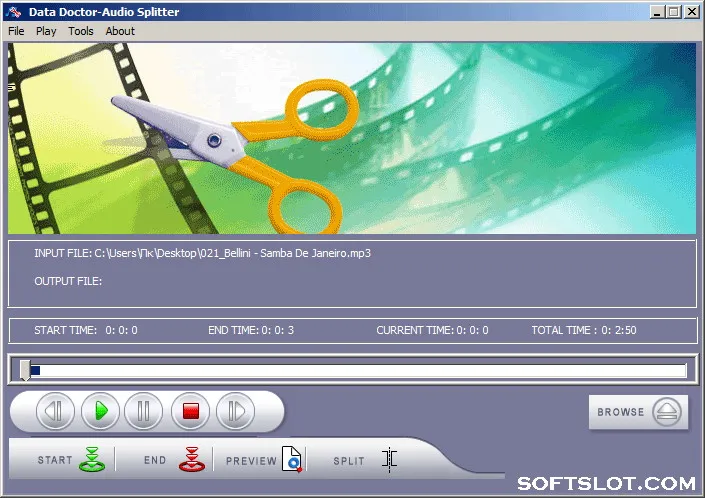Skip forward with the forward button
705x498 pixels.
pos(236,411)
